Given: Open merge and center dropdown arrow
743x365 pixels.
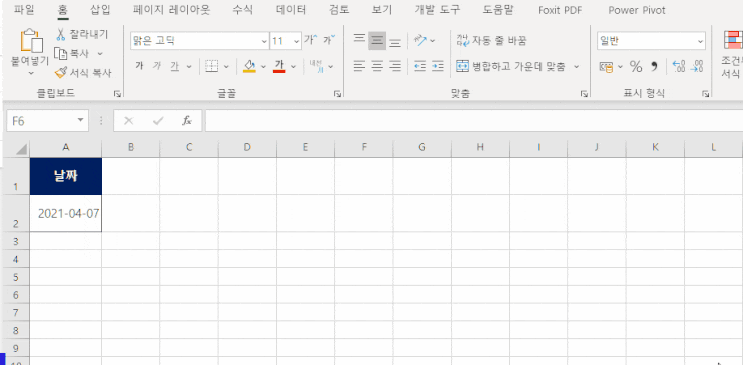Looking at the screenshot, I should (577, 66).
